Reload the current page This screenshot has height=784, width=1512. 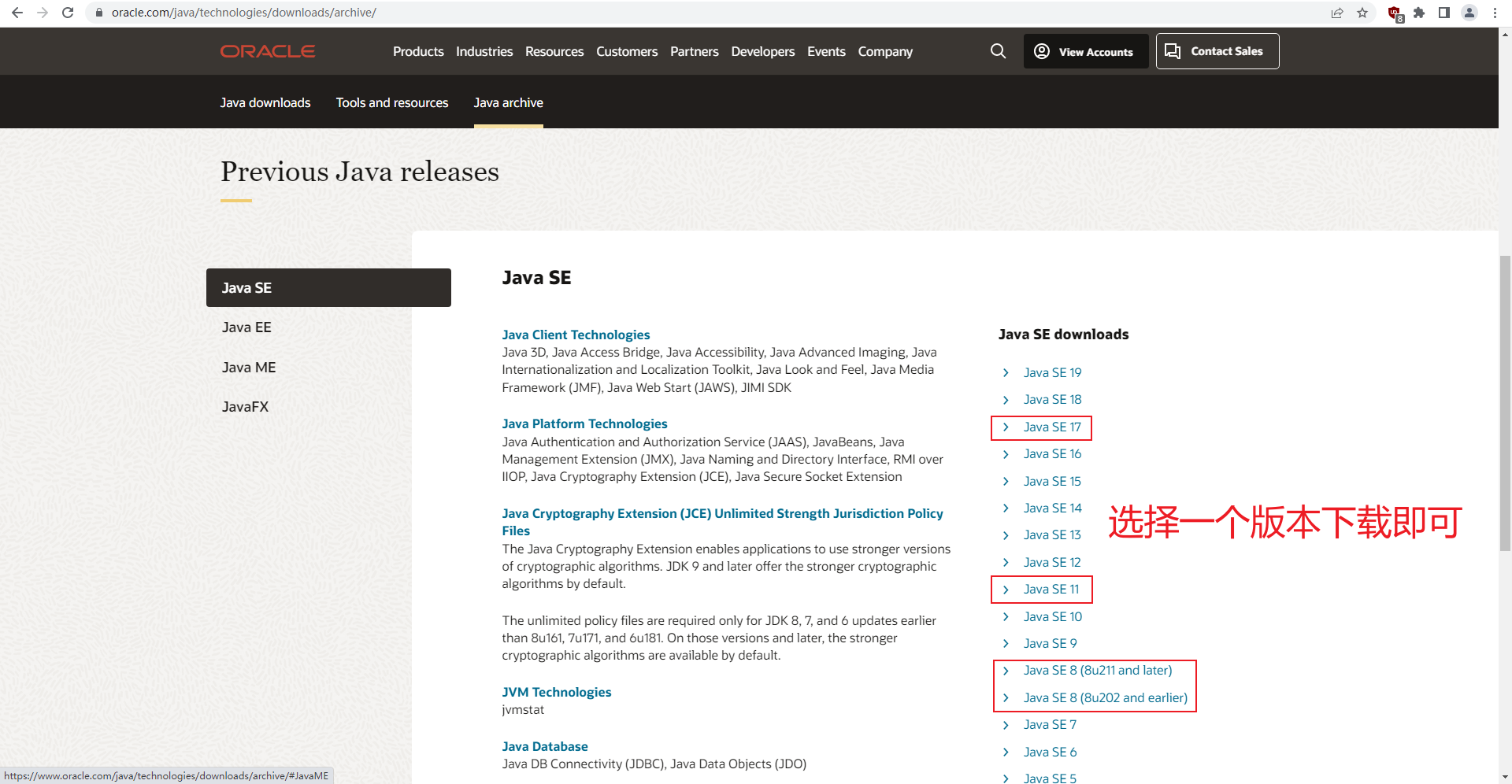(68, 13)
